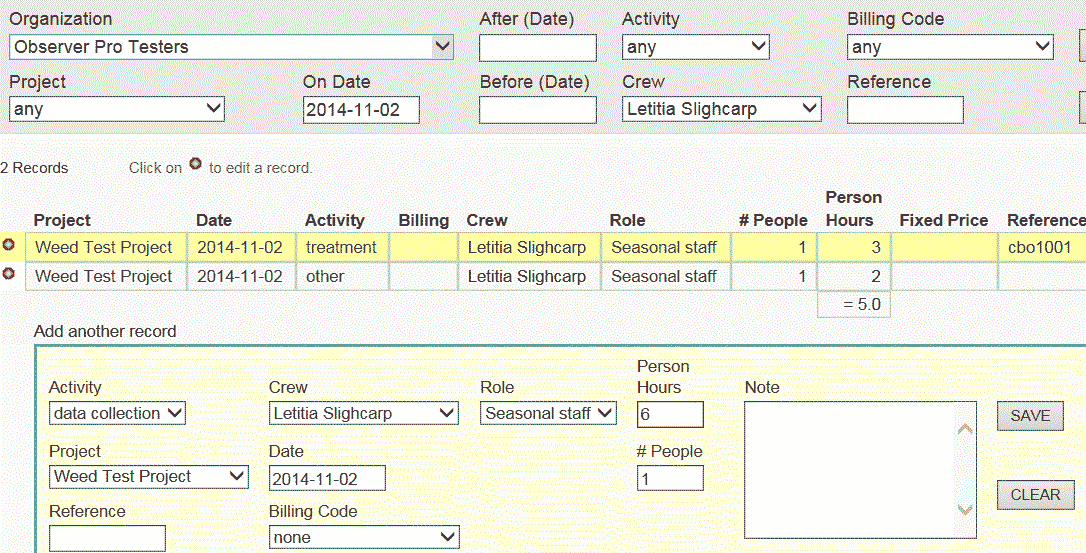The width and height of the screenshot is (1086, 553).
Task: Click the # People input field
Action: coord(669,478)
